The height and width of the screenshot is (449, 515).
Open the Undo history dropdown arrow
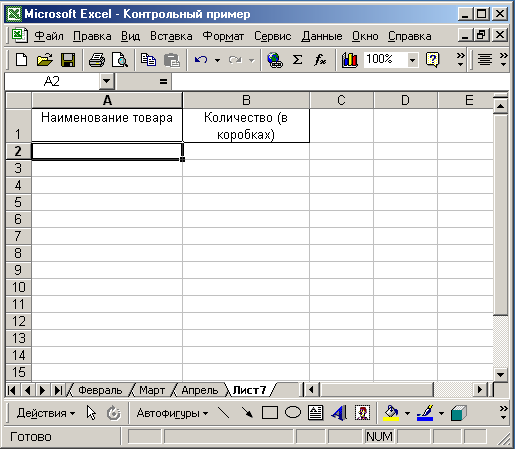tap(217, 60)
